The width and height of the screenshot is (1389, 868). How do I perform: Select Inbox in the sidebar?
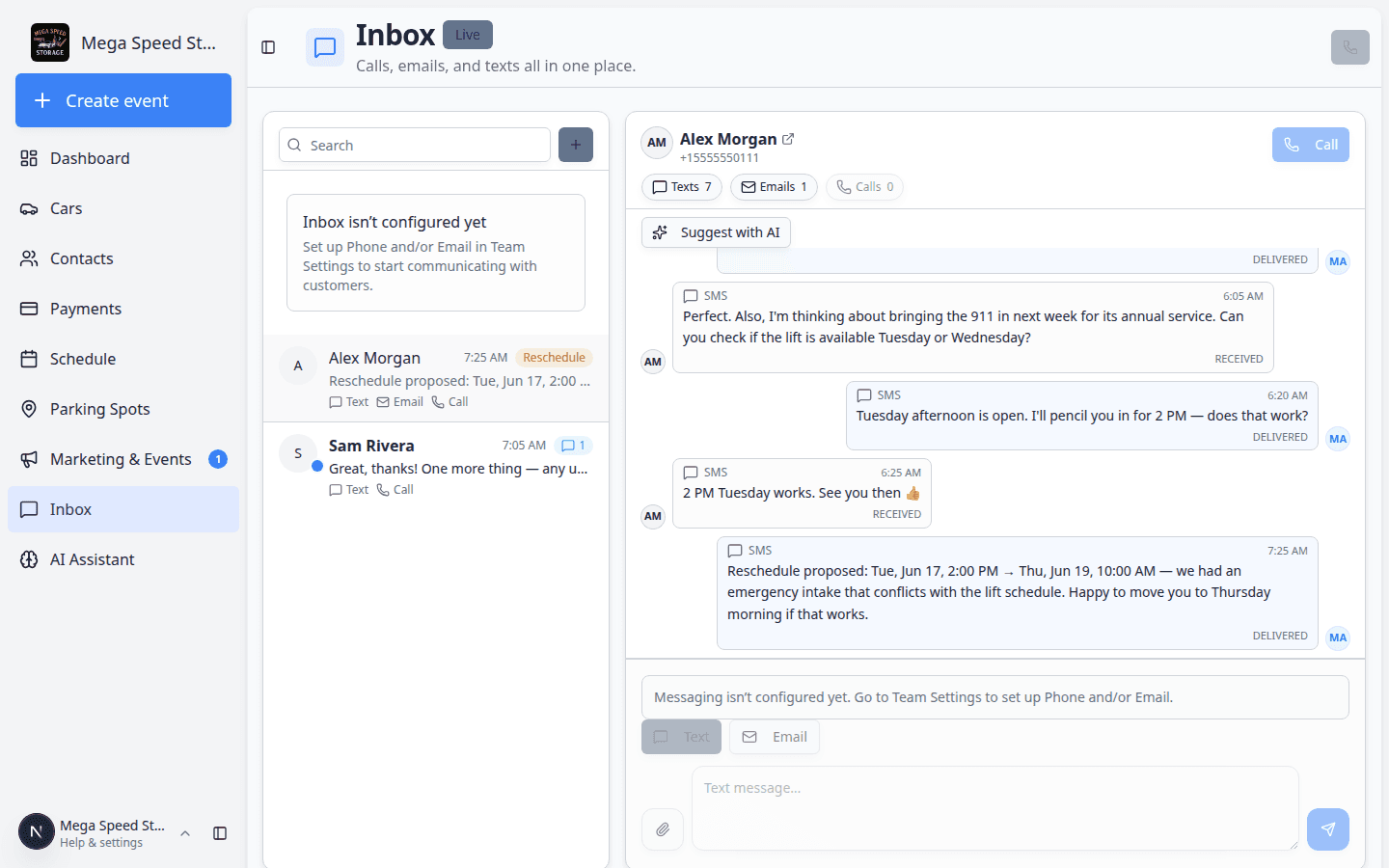[123, 509]
